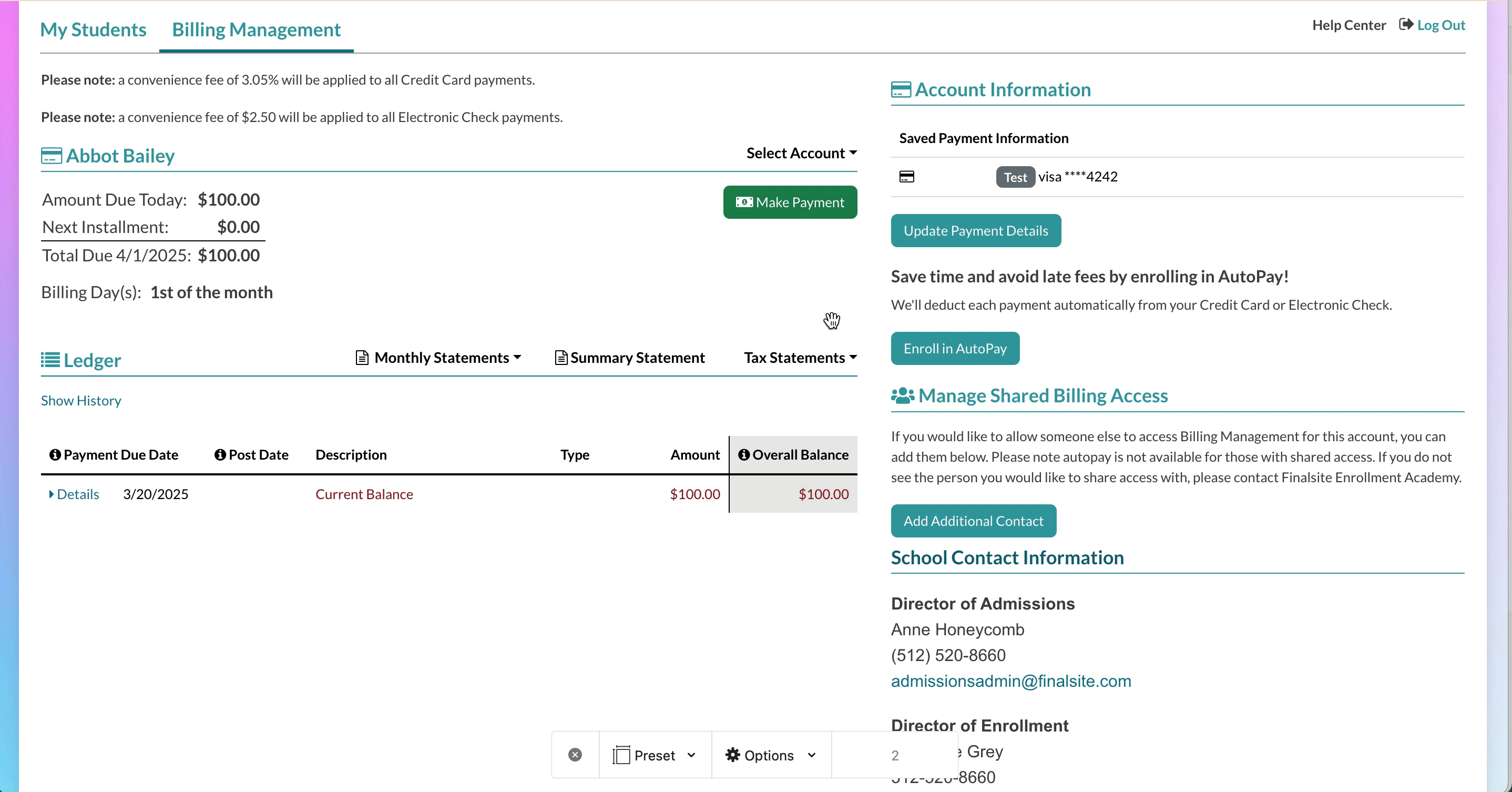The height and width of the screenshot is (792, 1512).
Task: Click the Options gear icon
Action: pyautogui.click(x=732, y=755)
